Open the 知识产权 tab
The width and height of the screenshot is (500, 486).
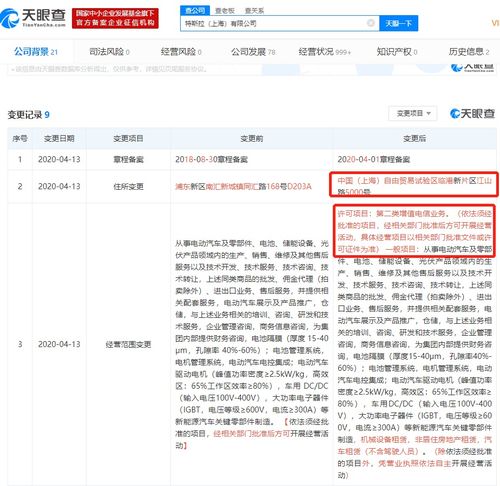(x=397, y=52)
